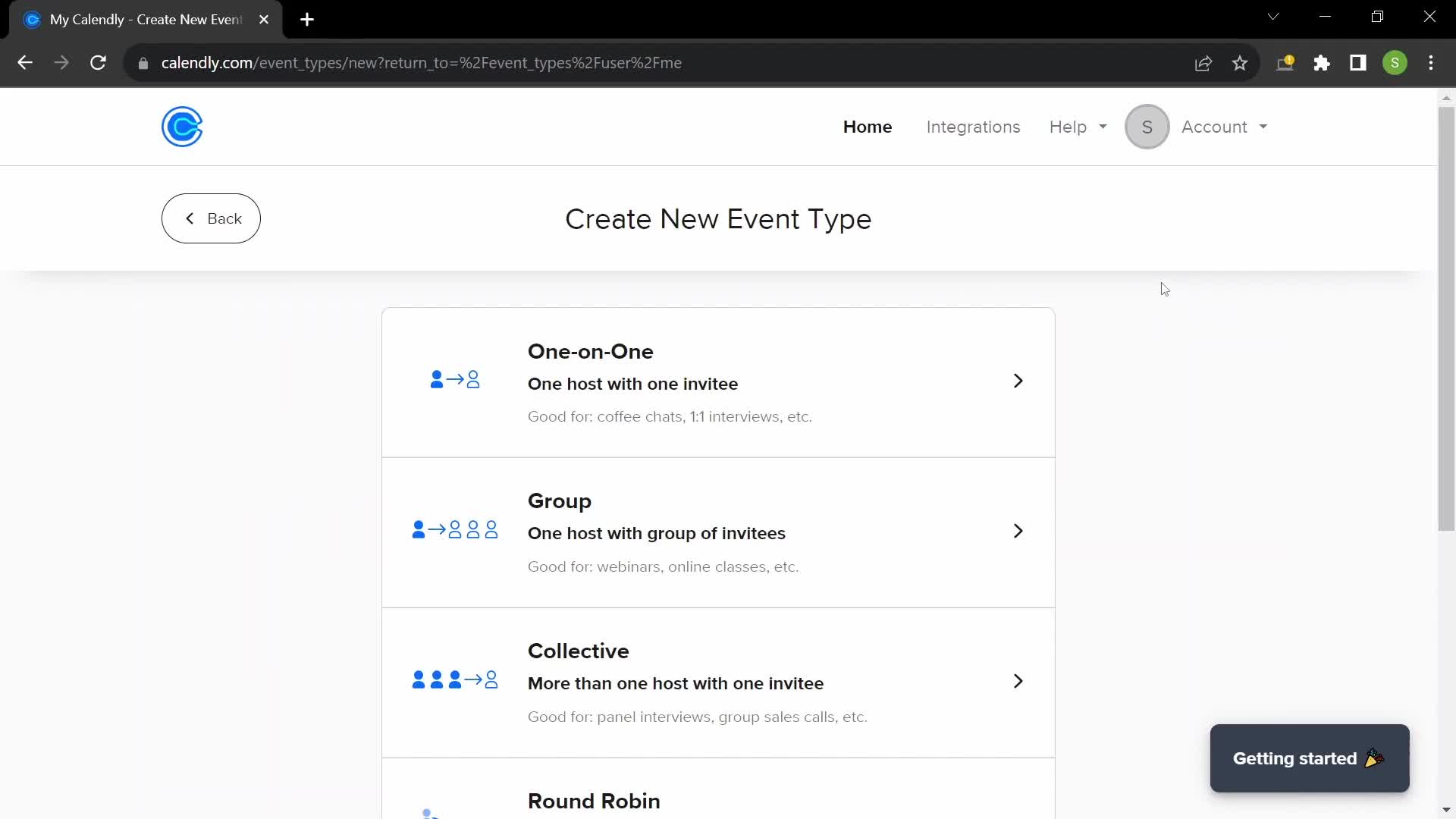Click the Calendly favicon tab icon

pos(32,19)
